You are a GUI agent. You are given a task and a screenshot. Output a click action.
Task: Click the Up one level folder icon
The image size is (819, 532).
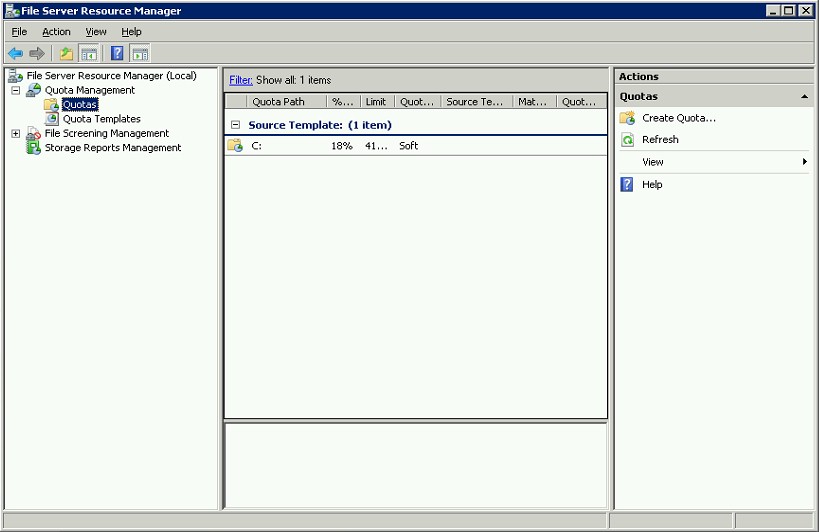pyautogui.click(x=66, y=53)
